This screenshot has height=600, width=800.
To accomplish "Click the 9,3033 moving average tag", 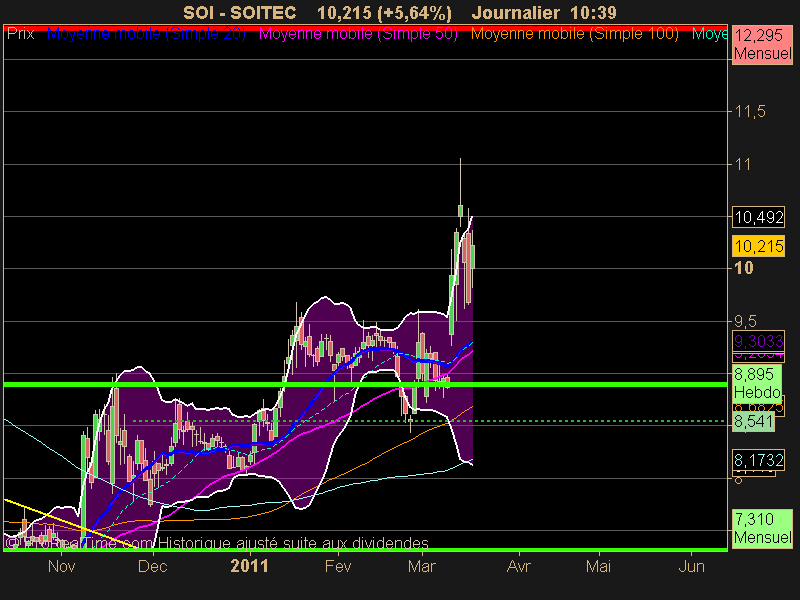I will [759, 340].
